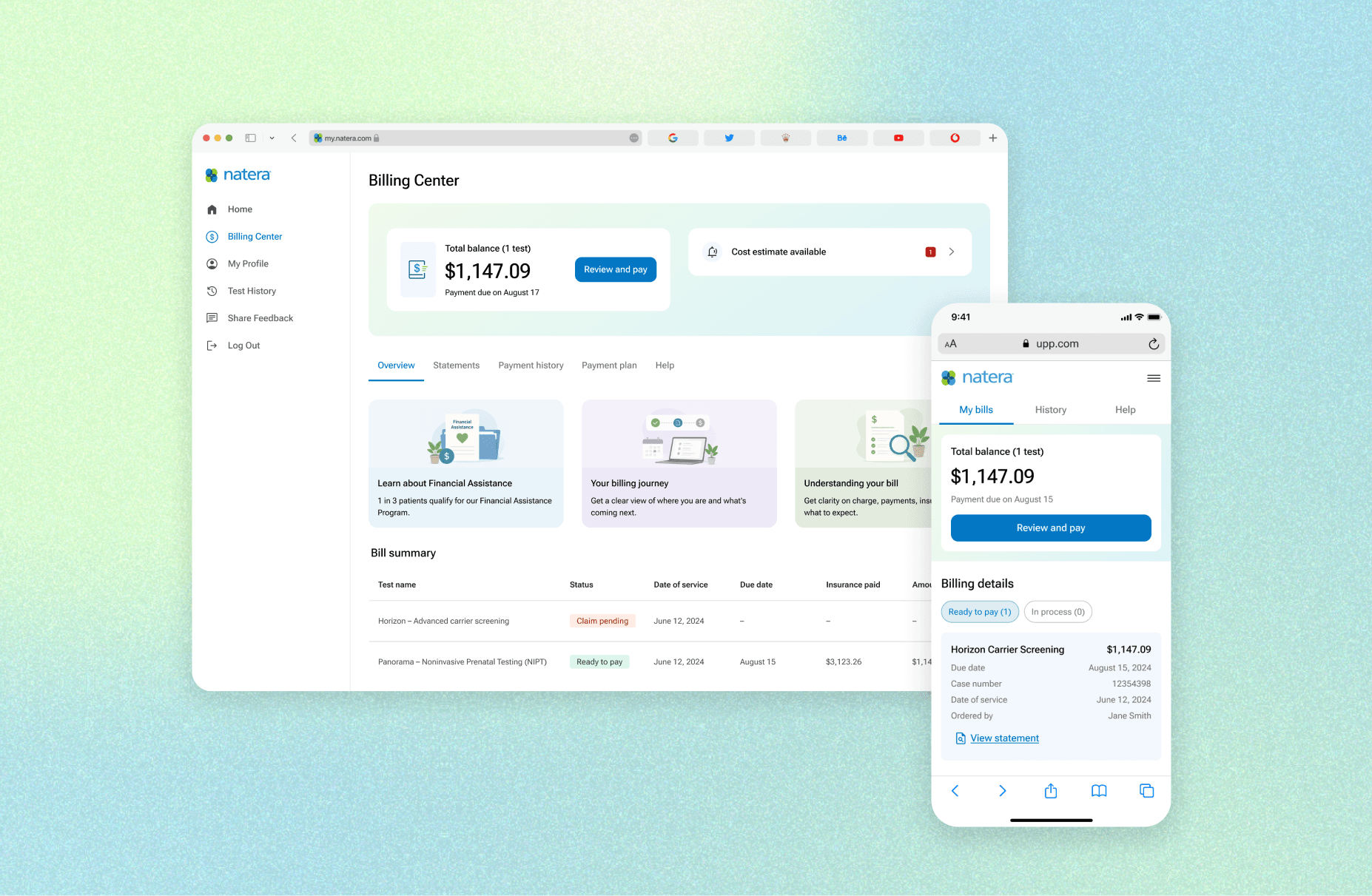Open Learn about Financial Assistance card
1372x896 pixels.
466,464
